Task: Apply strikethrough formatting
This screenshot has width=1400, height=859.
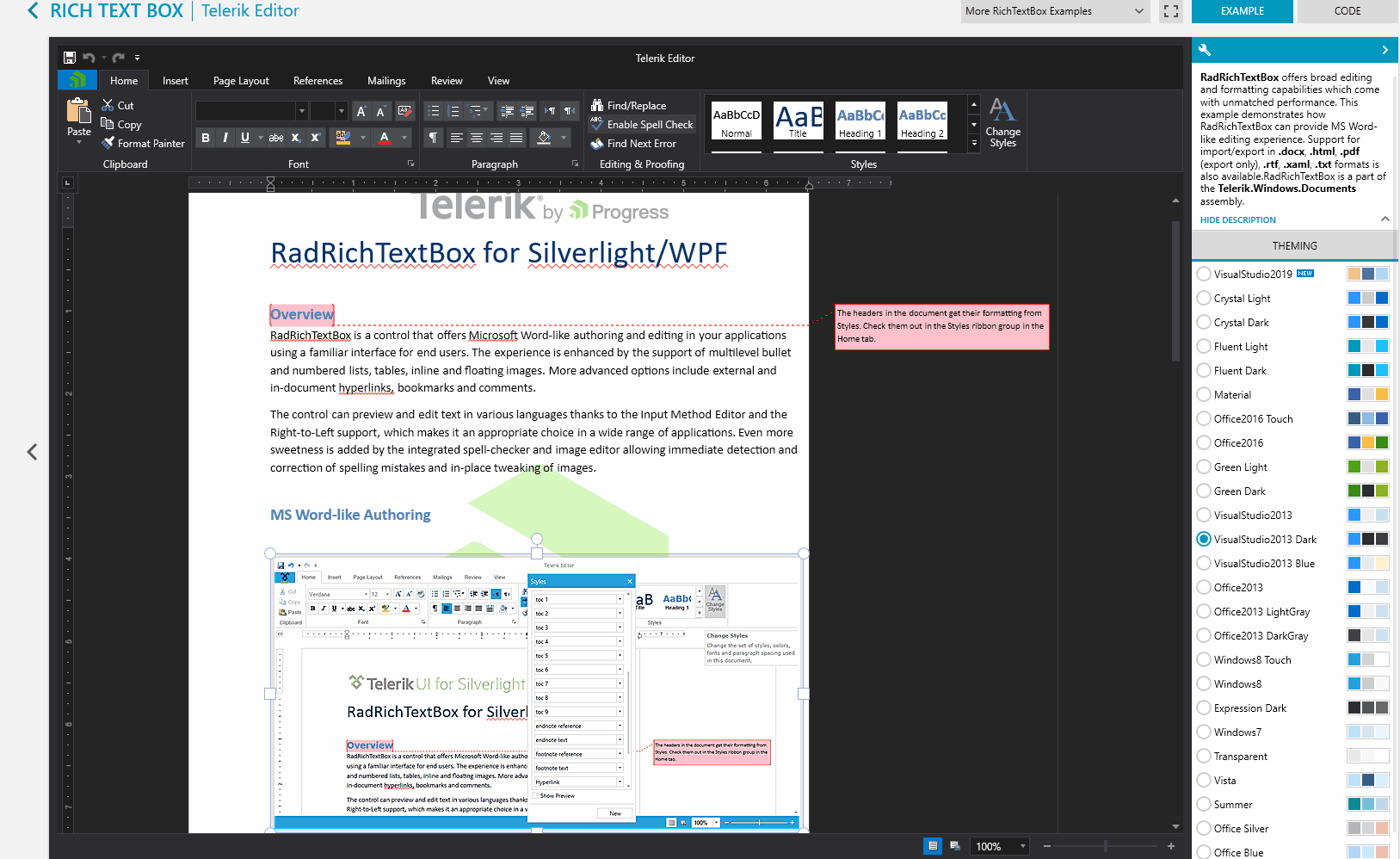Action: coord(276,138)
